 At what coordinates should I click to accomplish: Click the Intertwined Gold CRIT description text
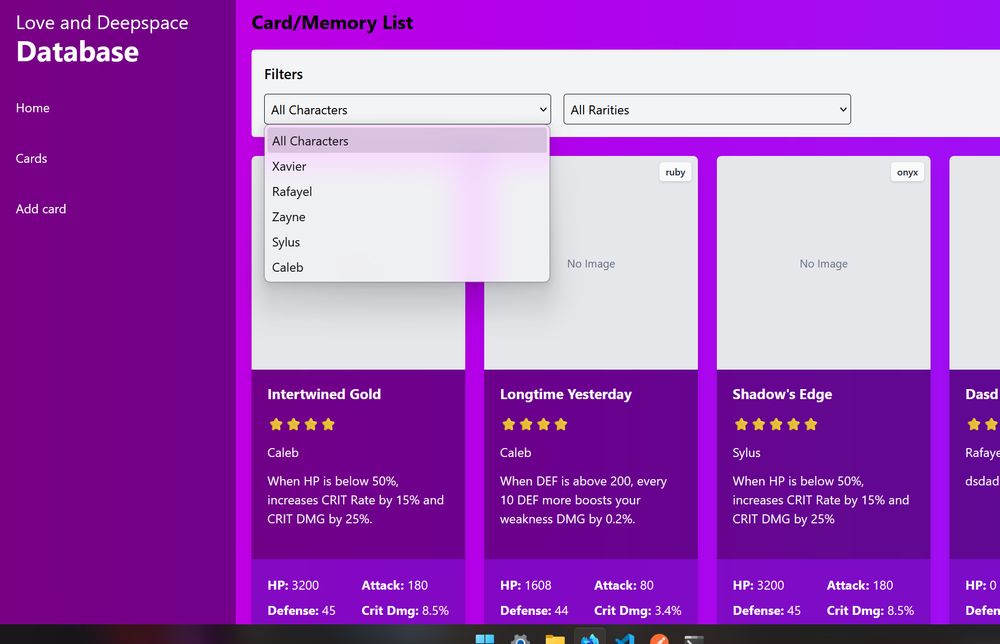click(x=355, y=500)
